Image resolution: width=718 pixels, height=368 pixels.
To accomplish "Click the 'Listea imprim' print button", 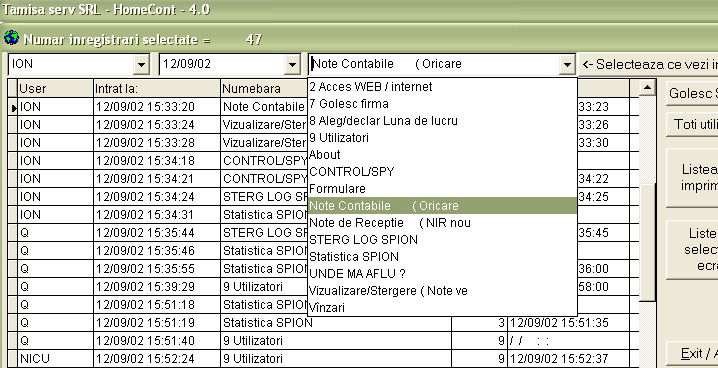I will [x=692, y=178].
